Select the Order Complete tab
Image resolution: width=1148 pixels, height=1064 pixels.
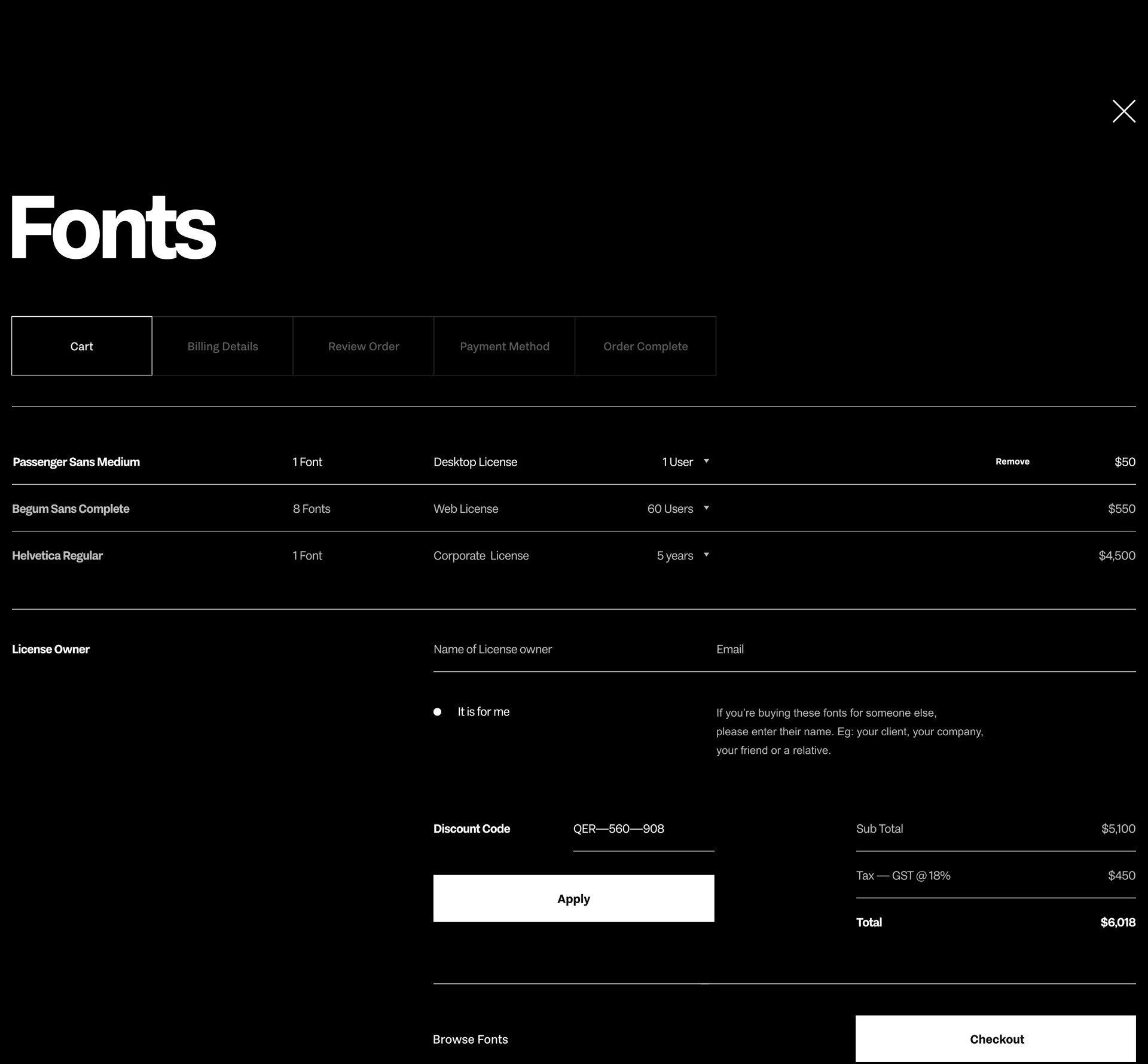tap(645, 346)
